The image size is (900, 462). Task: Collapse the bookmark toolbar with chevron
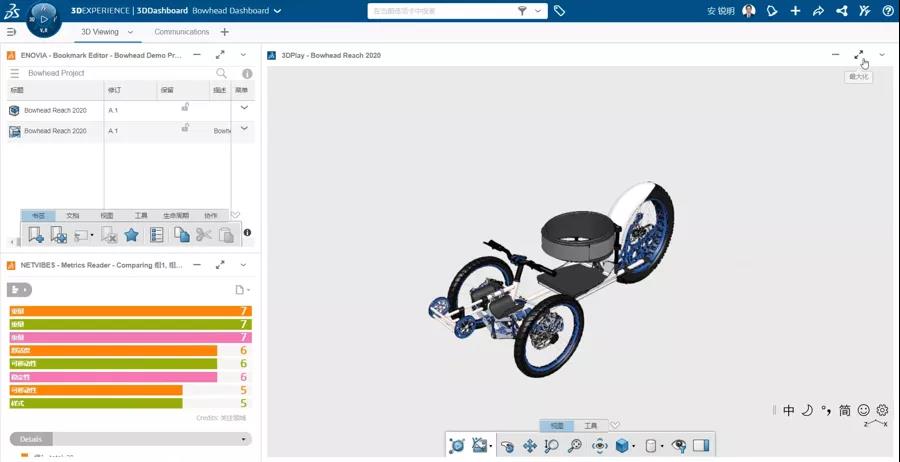[x=235, y=215]
